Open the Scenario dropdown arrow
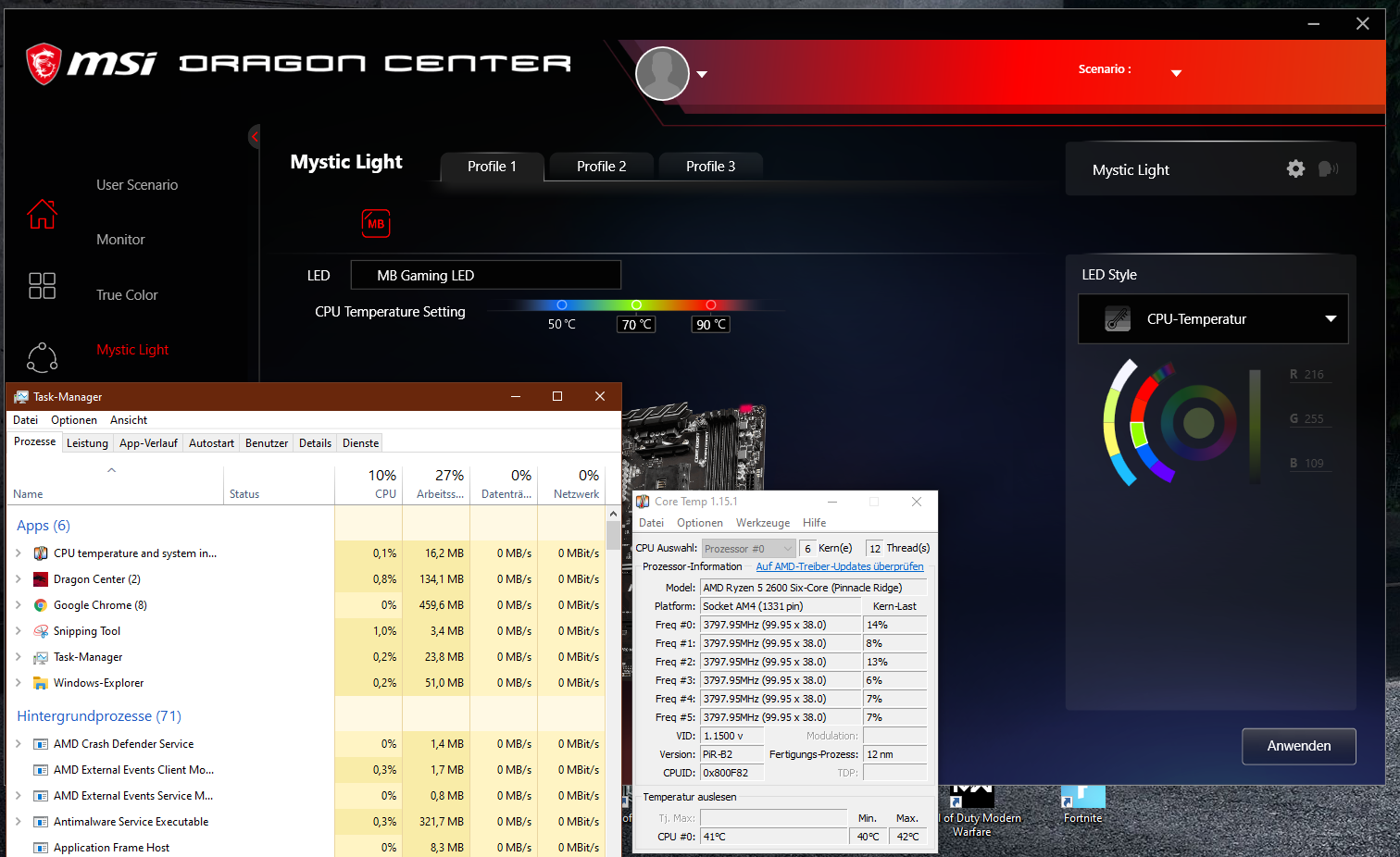The height and width of the screenshot is (857, 1400). pos(1176,73)
